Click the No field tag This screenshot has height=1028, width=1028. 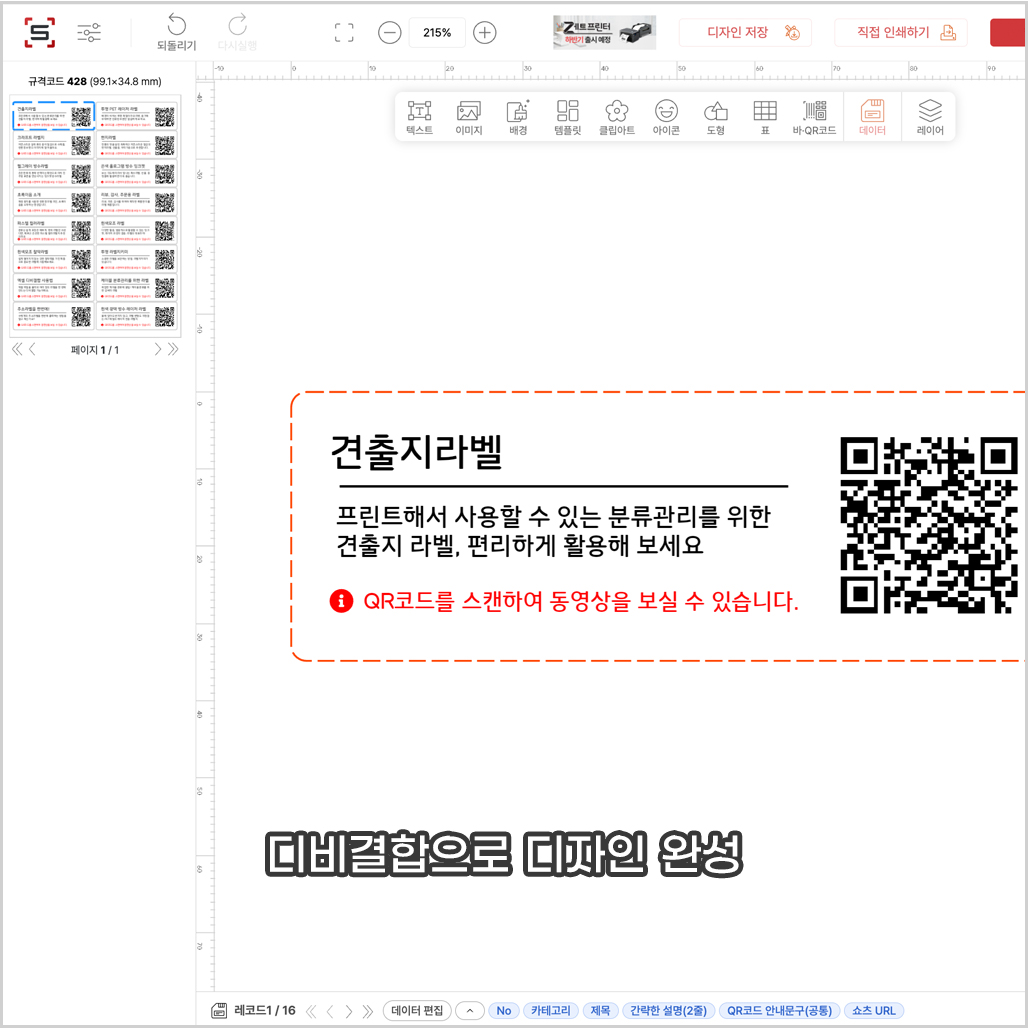click(504, 1010)
